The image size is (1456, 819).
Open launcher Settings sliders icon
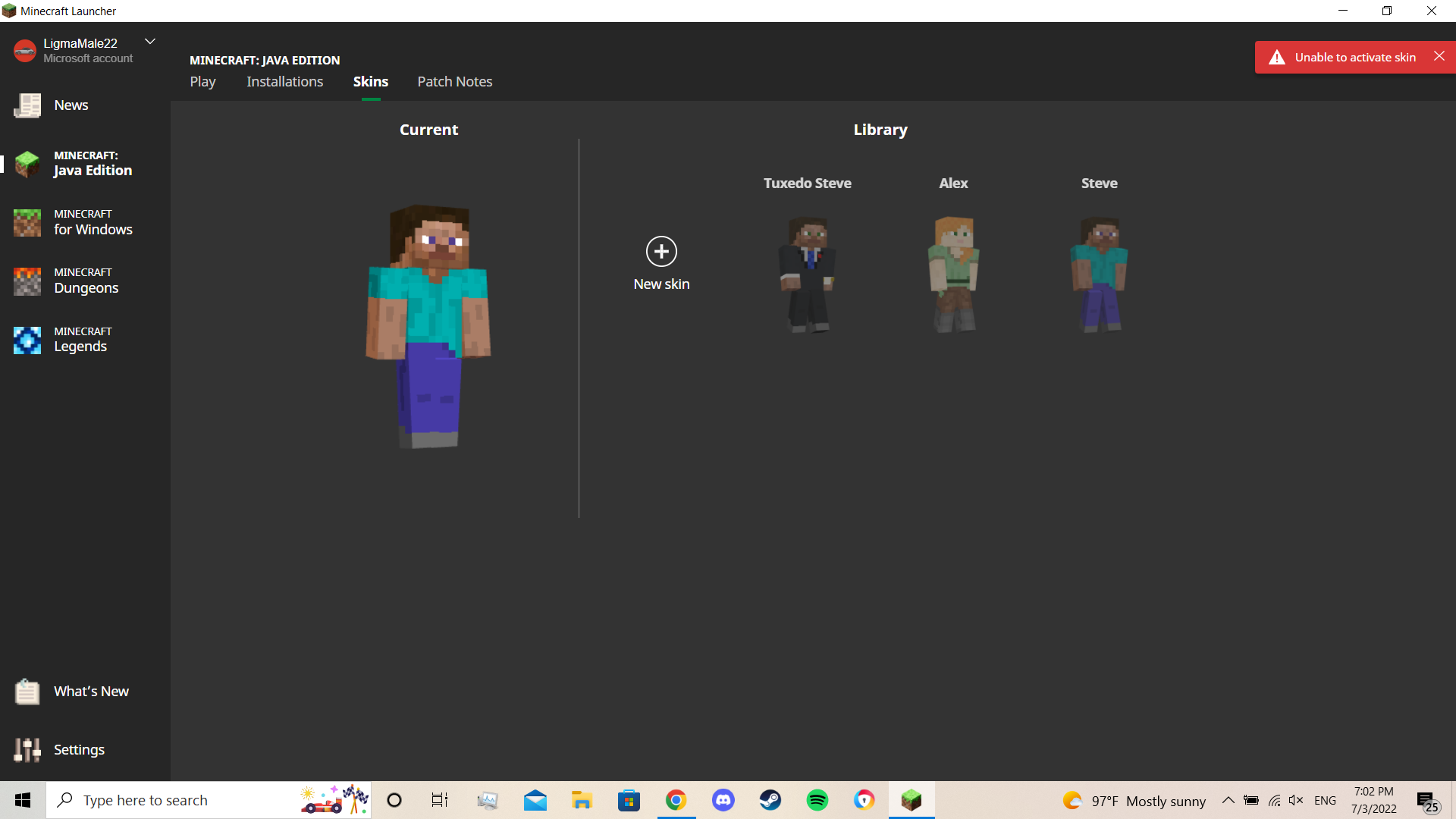pos(27,750)
